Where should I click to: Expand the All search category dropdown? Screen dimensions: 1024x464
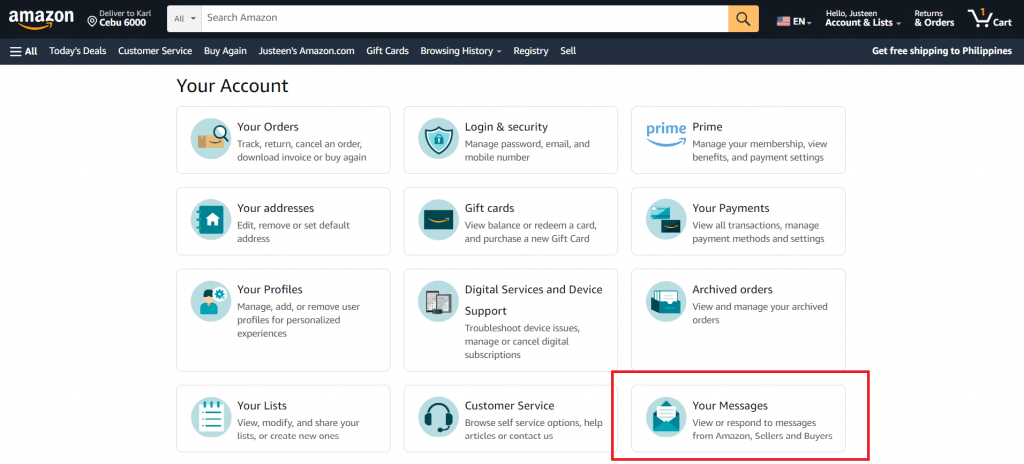click(185, 18)
